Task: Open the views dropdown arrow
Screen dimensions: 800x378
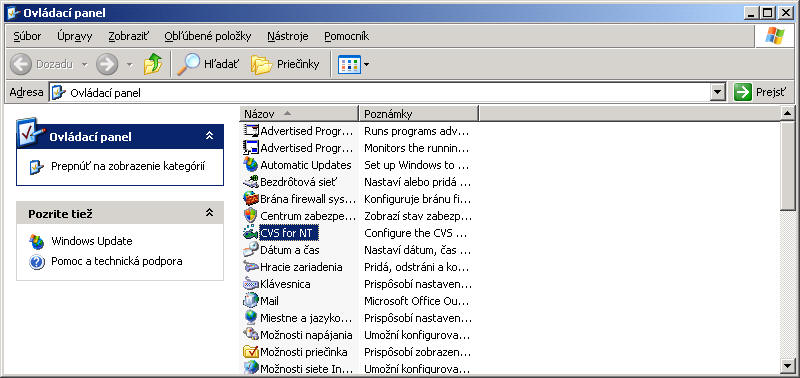Action: pos(366,65)
